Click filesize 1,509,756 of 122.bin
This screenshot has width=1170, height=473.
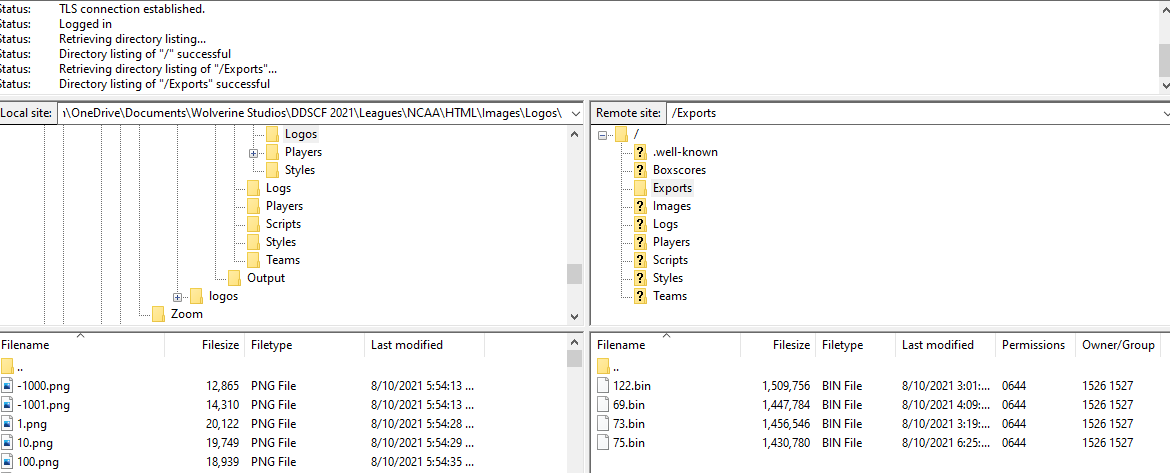pos(786,386)
